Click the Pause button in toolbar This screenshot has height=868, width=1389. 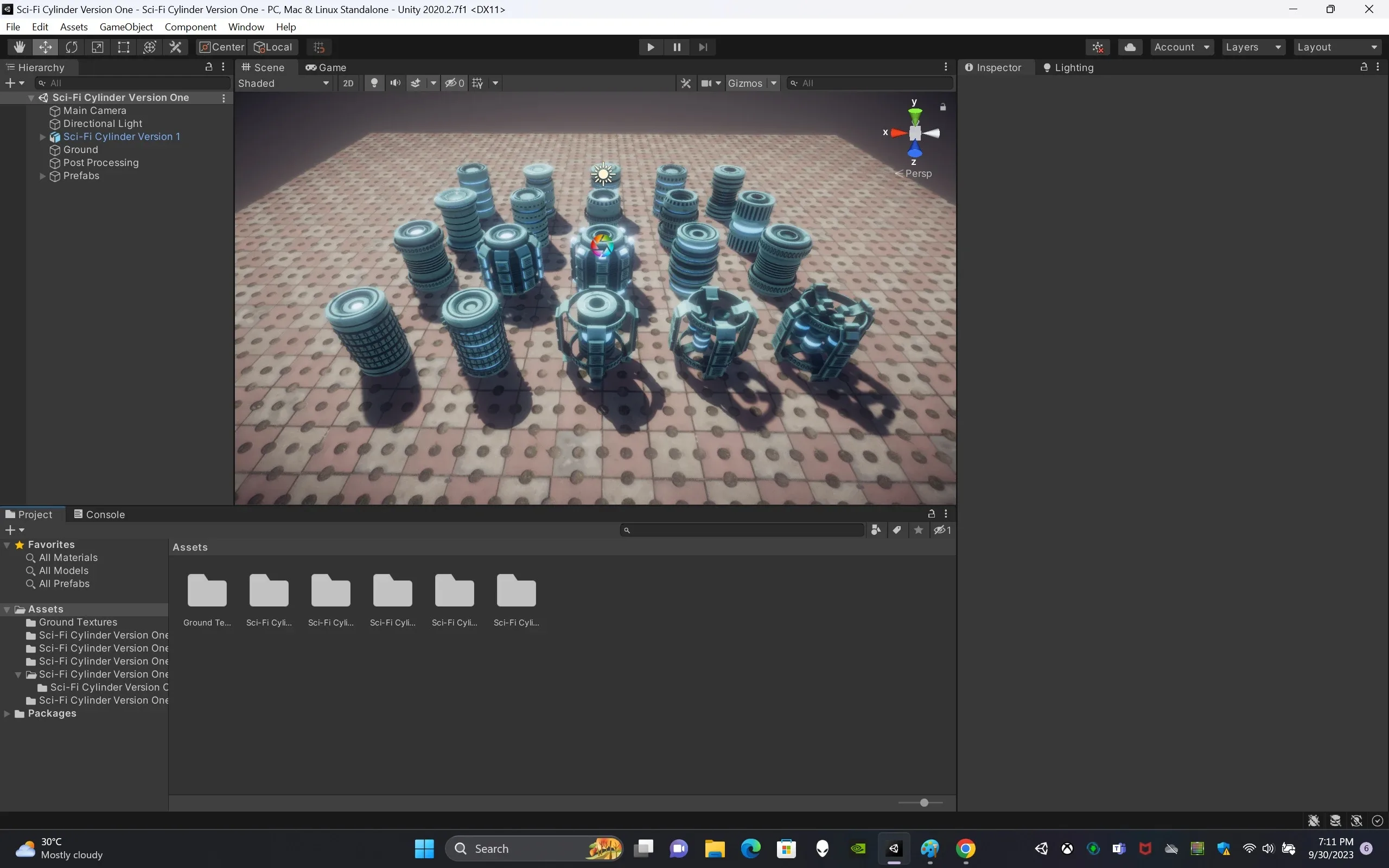[675, 46]
